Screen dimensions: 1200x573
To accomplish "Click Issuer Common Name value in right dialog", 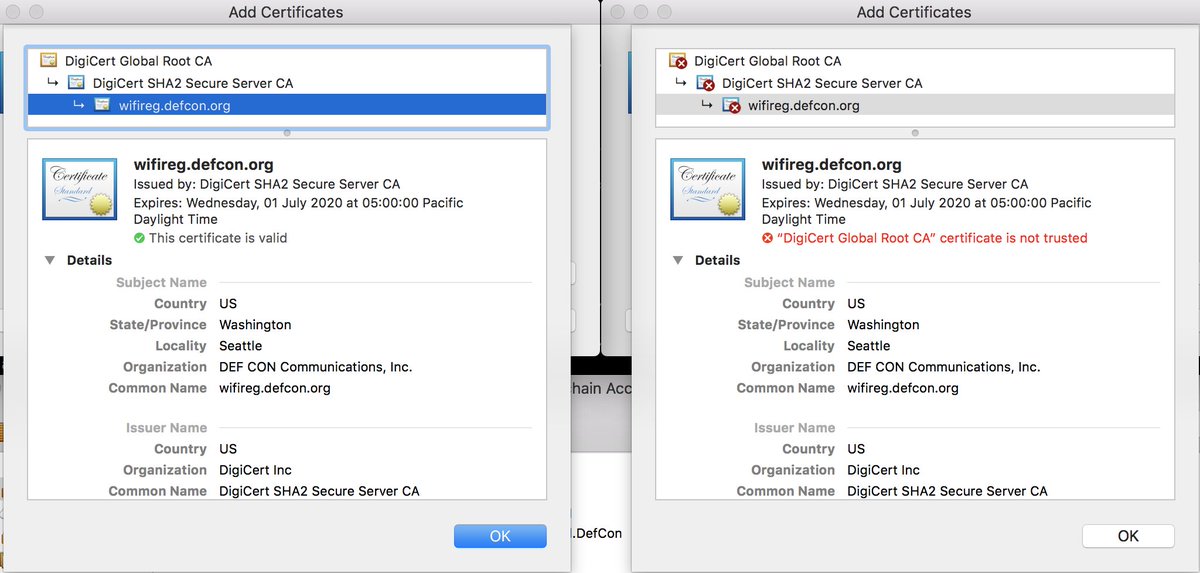I will coord(947,491).
